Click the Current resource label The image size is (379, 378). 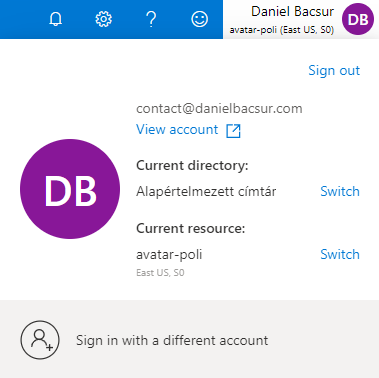pyautogui.click(x=191, y=229)
